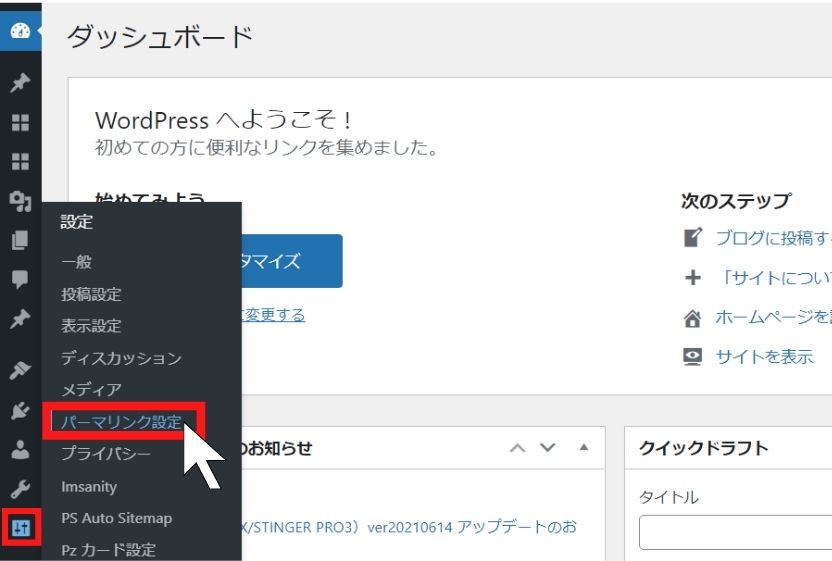Image resolution: width=832 pixels, height=561 pixels.
Task: Collapse the お知らせ widget with the triangle toggle
Action: click(x=584, y=447)
